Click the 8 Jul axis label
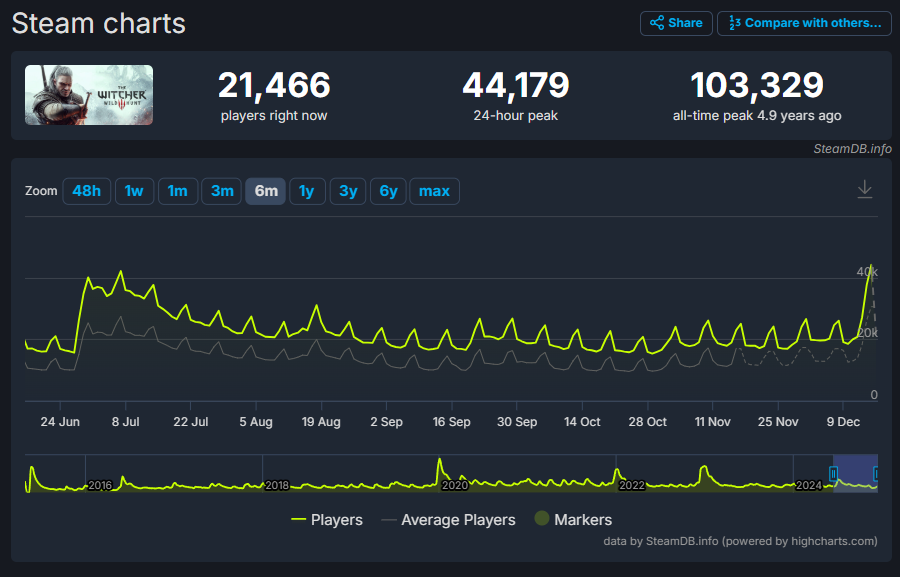Image resolution: width=900 pixels, height=577 pixels. (x=126, y=422)
